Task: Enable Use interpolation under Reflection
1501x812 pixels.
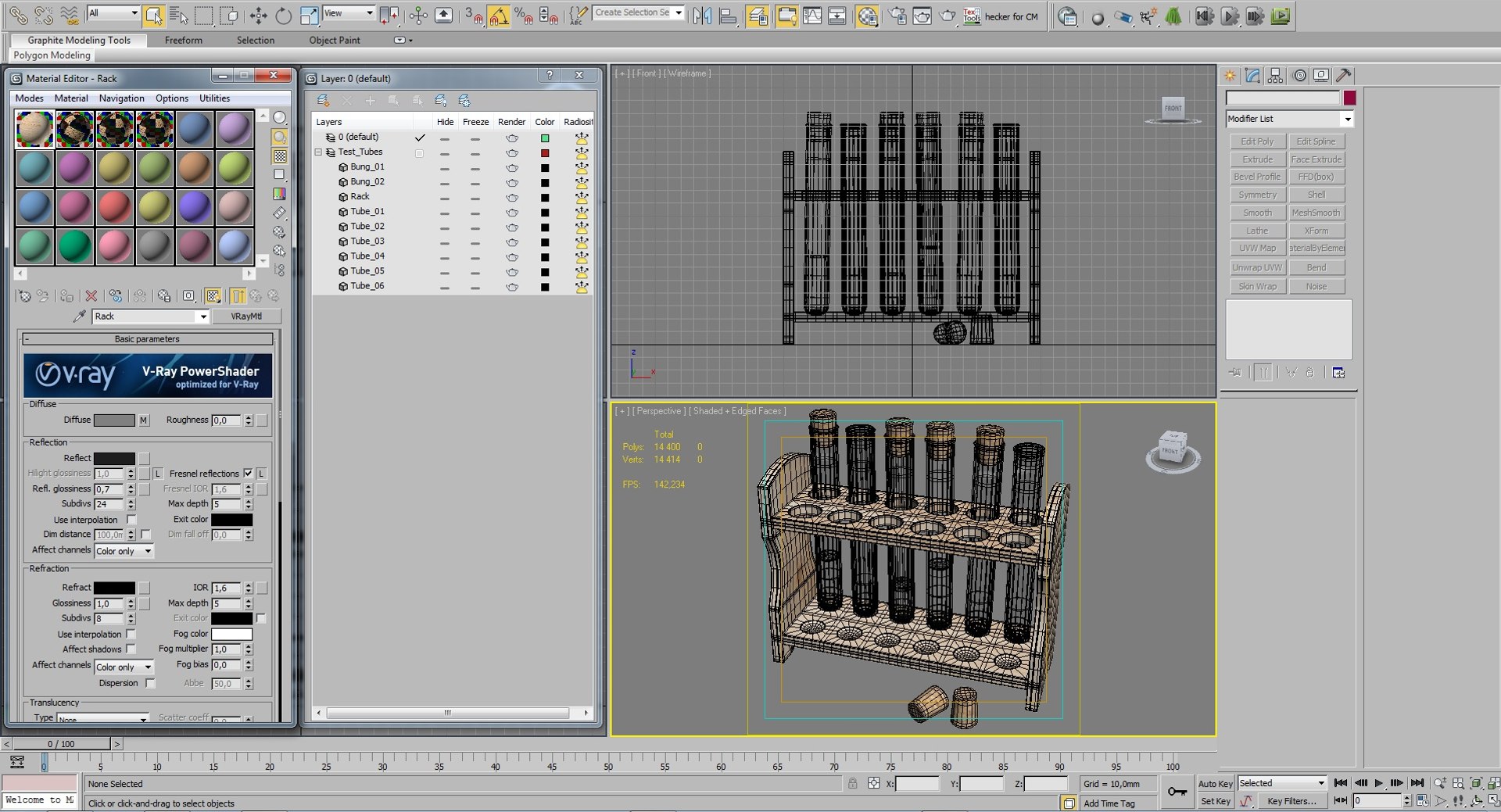Action: [x=131, y=520]
